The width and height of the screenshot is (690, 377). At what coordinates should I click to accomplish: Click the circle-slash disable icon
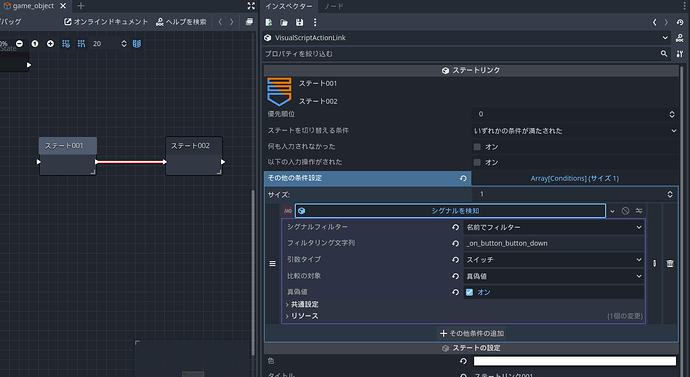tap(625, 211)
